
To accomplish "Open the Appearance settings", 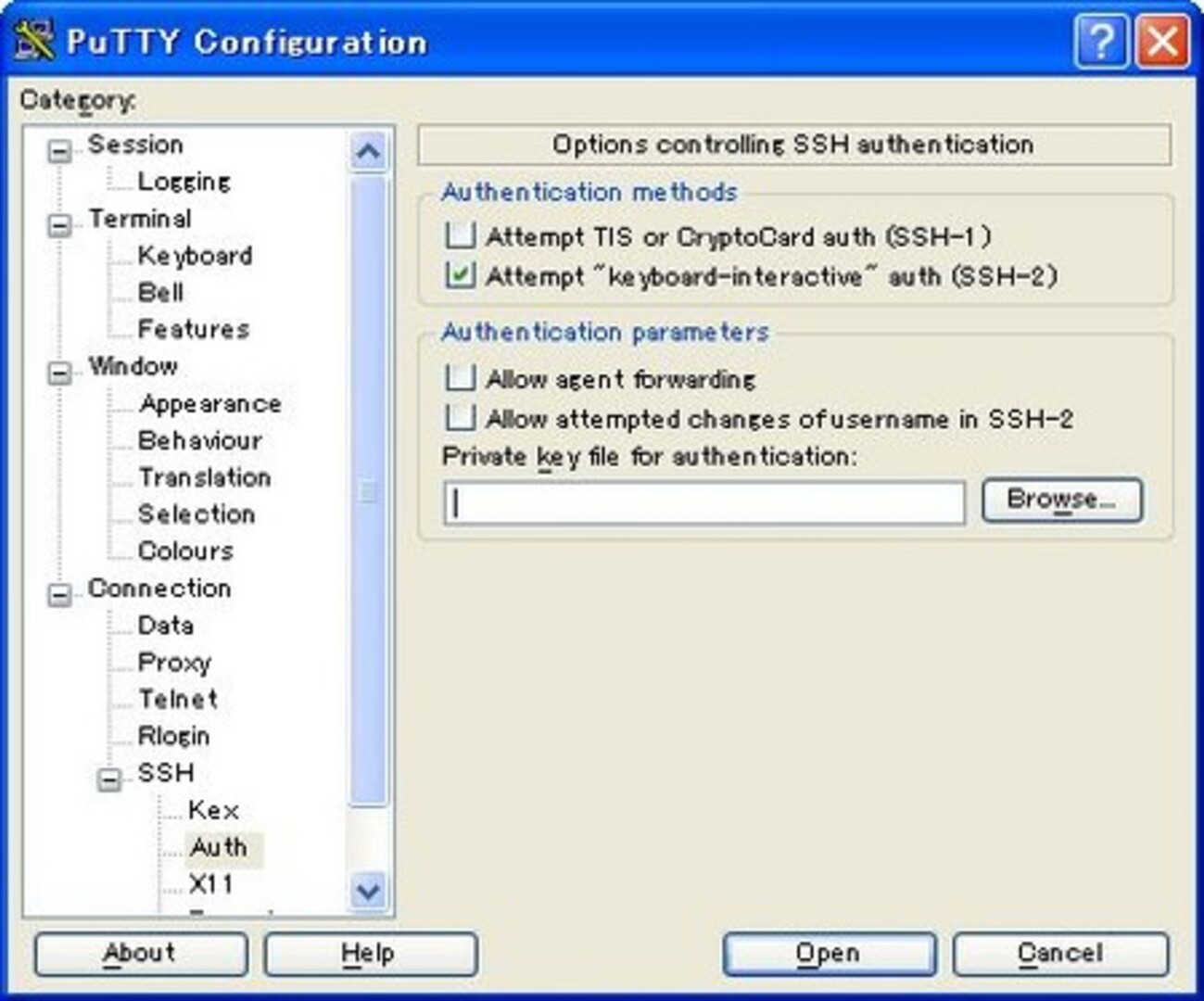I will tap(209, 404).
